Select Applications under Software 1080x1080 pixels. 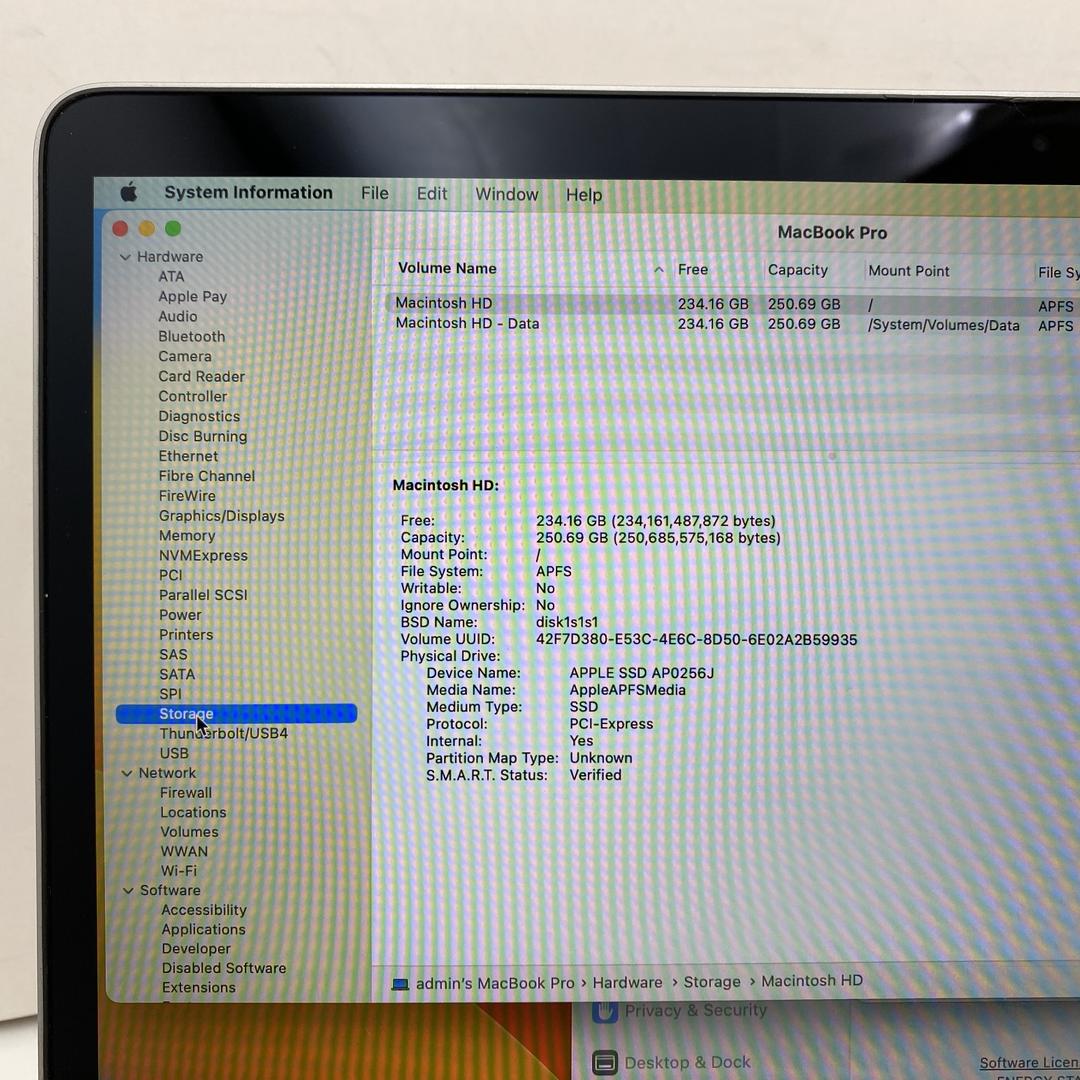point(203,930)
